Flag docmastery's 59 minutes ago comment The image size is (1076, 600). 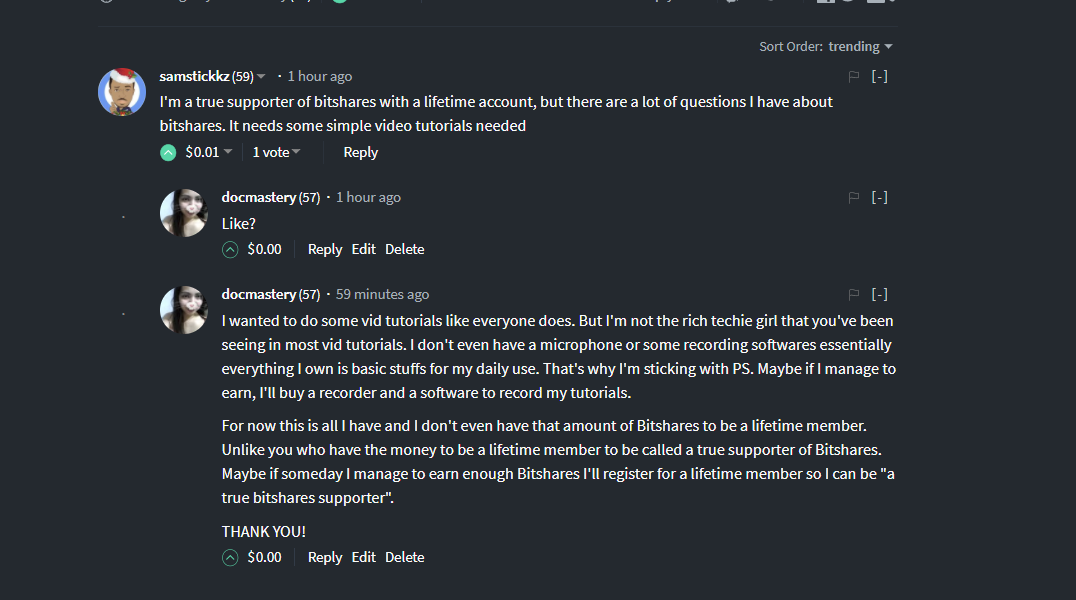pyautogui.click(x=854, y=295)
